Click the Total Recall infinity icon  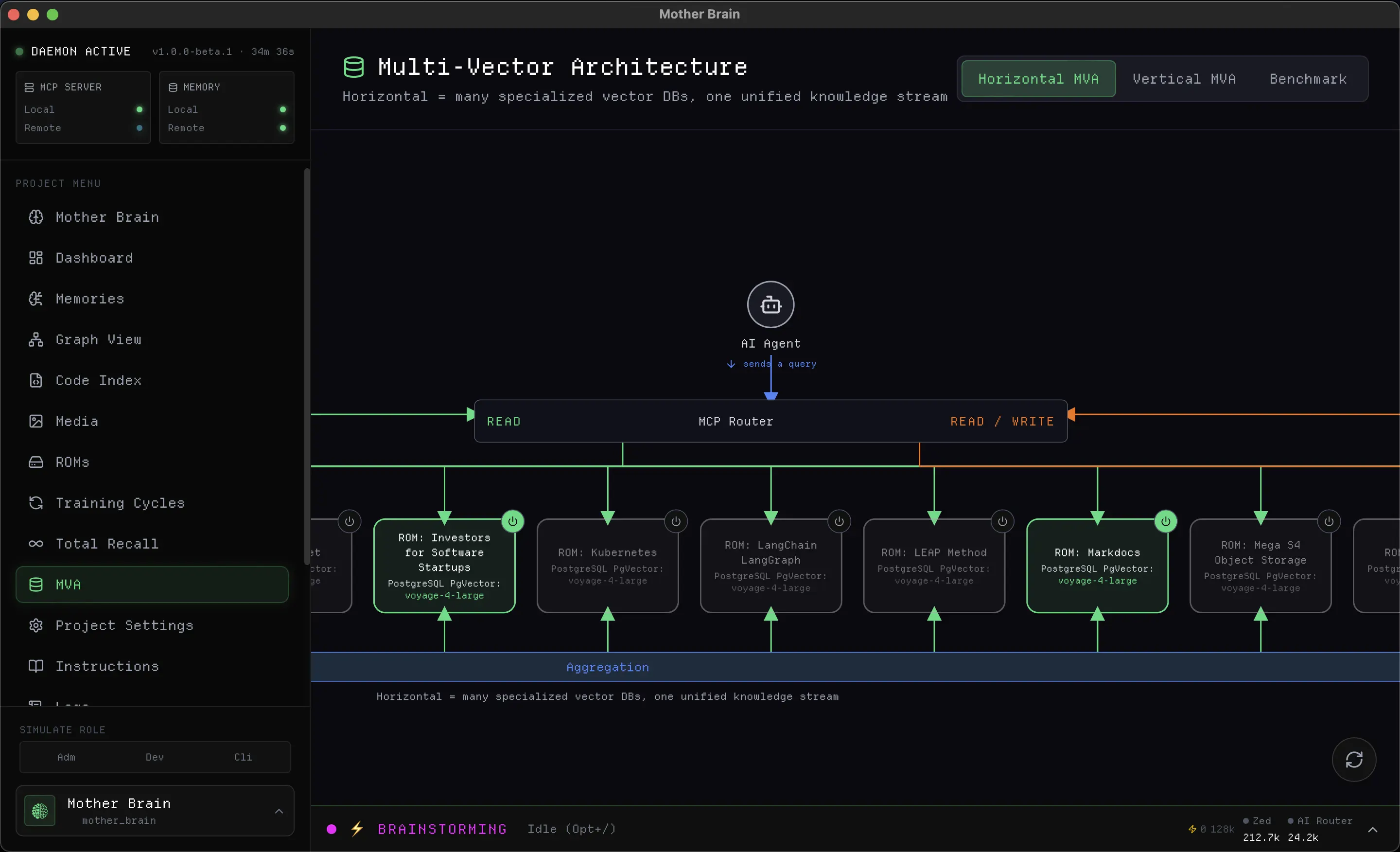[36, 544]
